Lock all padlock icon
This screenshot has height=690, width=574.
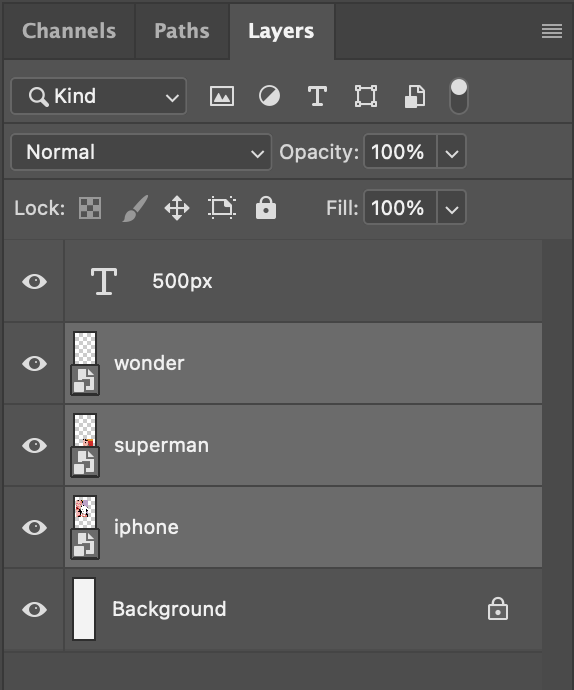[266, 208]
